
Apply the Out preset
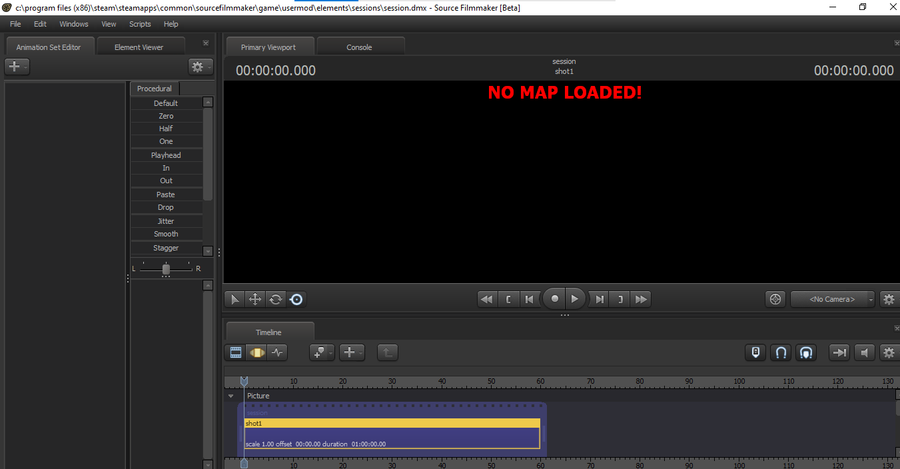click(x=166, y=181)
